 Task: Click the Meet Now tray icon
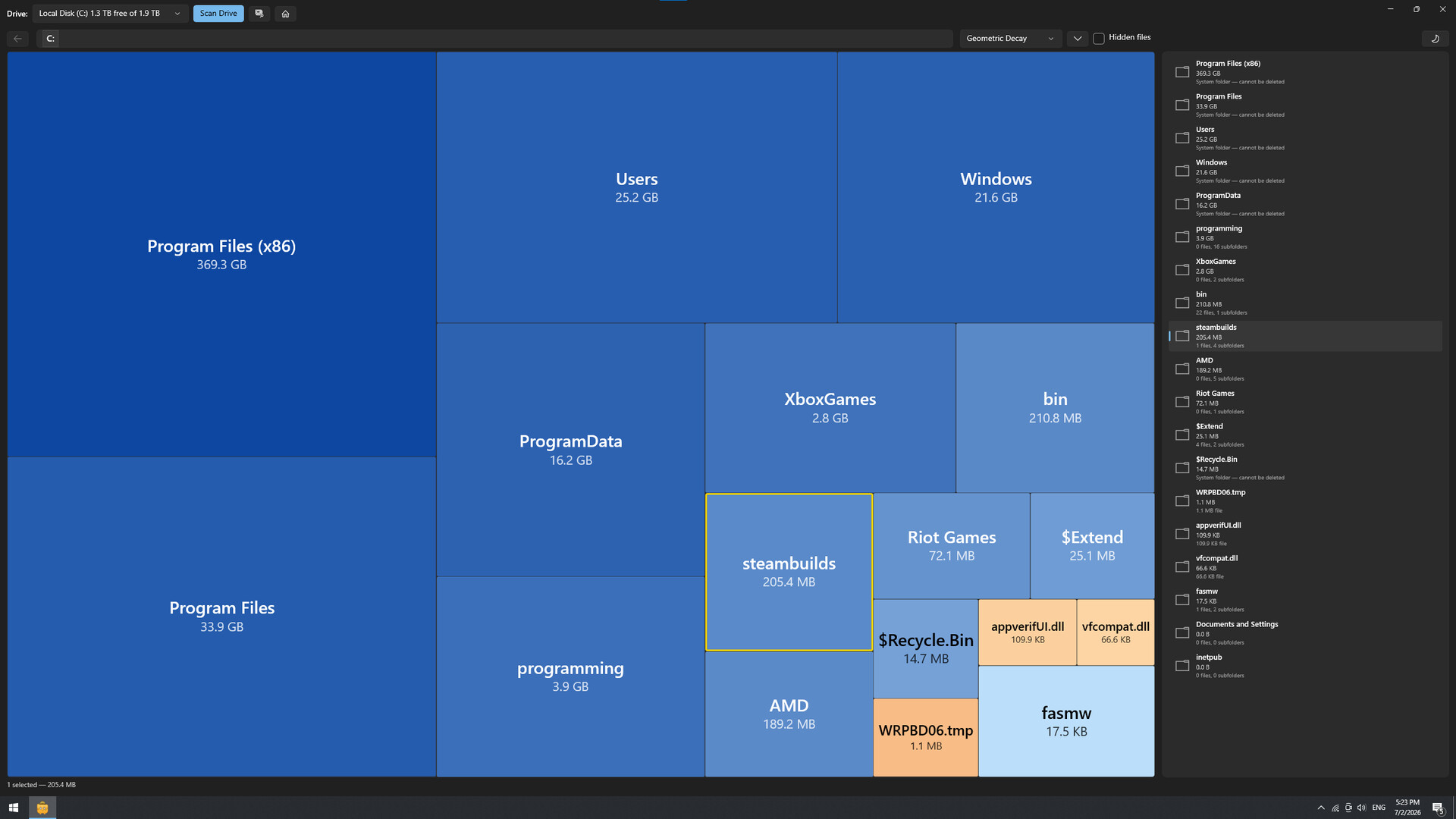click(x=1348, y=808)
